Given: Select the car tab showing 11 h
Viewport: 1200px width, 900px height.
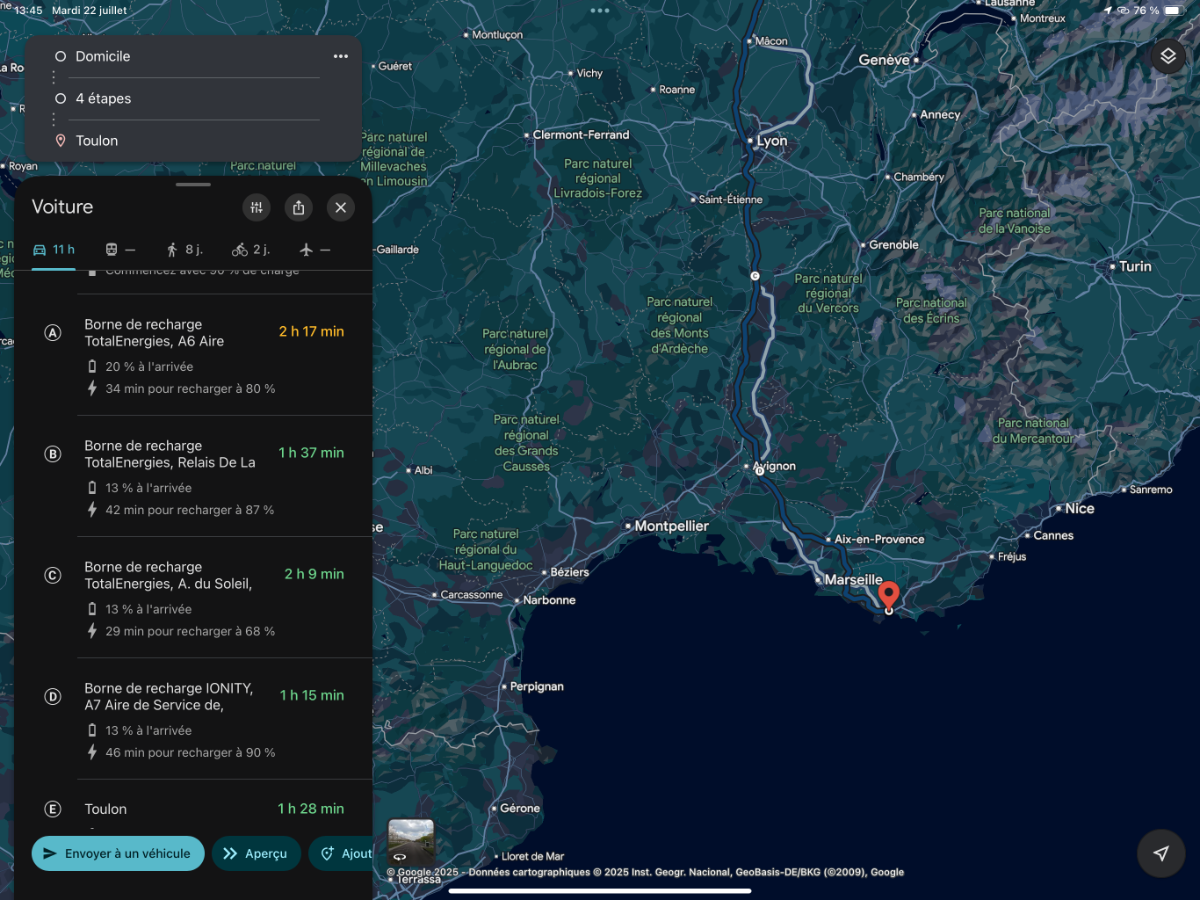Looking at the screenshot, I should [x=54, y=250].
